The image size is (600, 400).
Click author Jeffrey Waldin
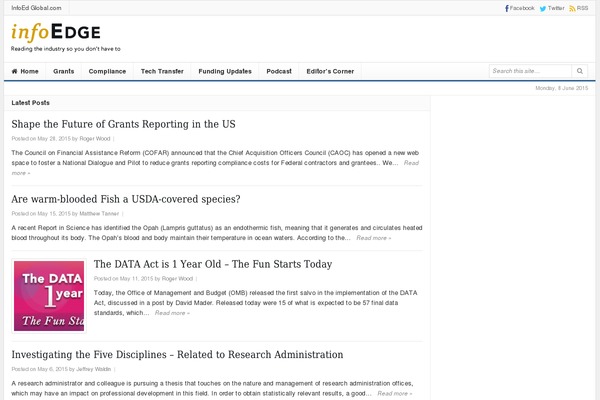coord(93,369)
